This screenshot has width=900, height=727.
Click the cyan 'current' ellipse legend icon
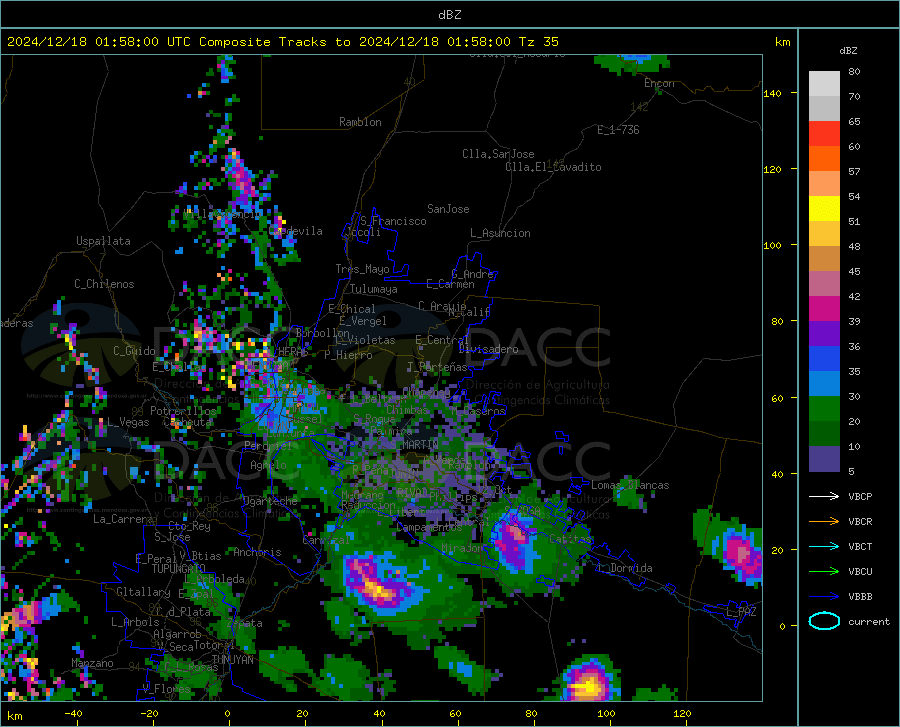[x=824, y=621]
